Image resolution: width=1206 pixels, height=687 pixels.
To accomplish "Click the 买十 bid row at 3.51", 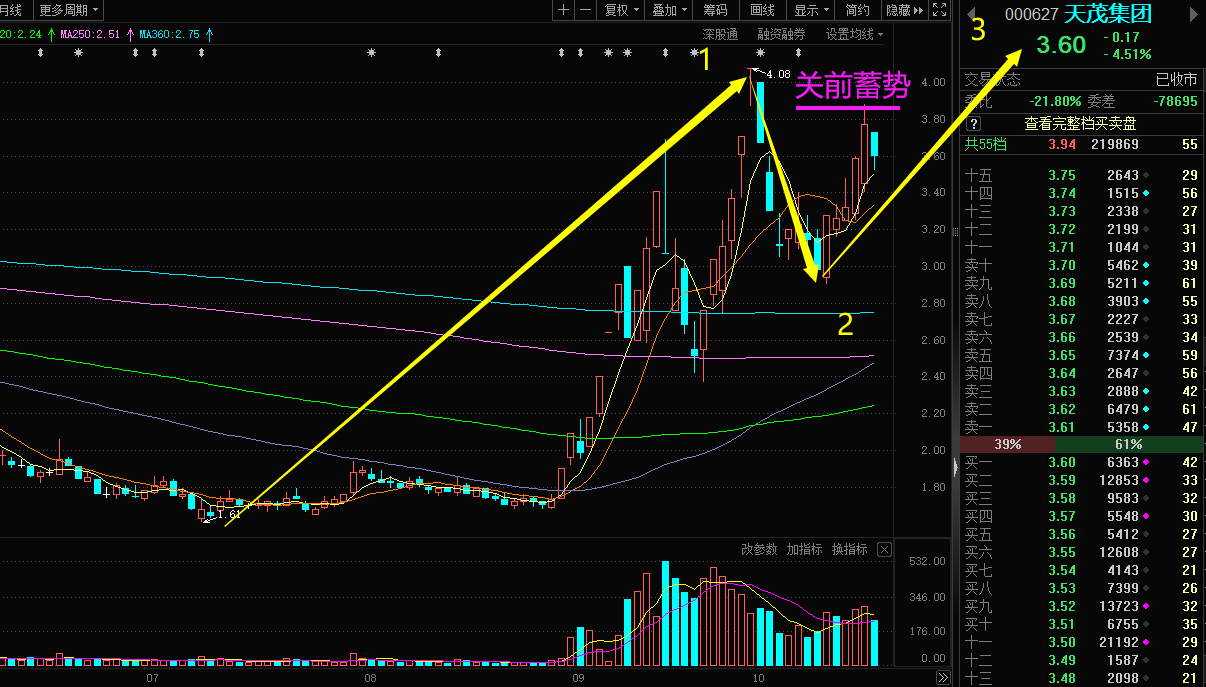I will [1080, 624].
